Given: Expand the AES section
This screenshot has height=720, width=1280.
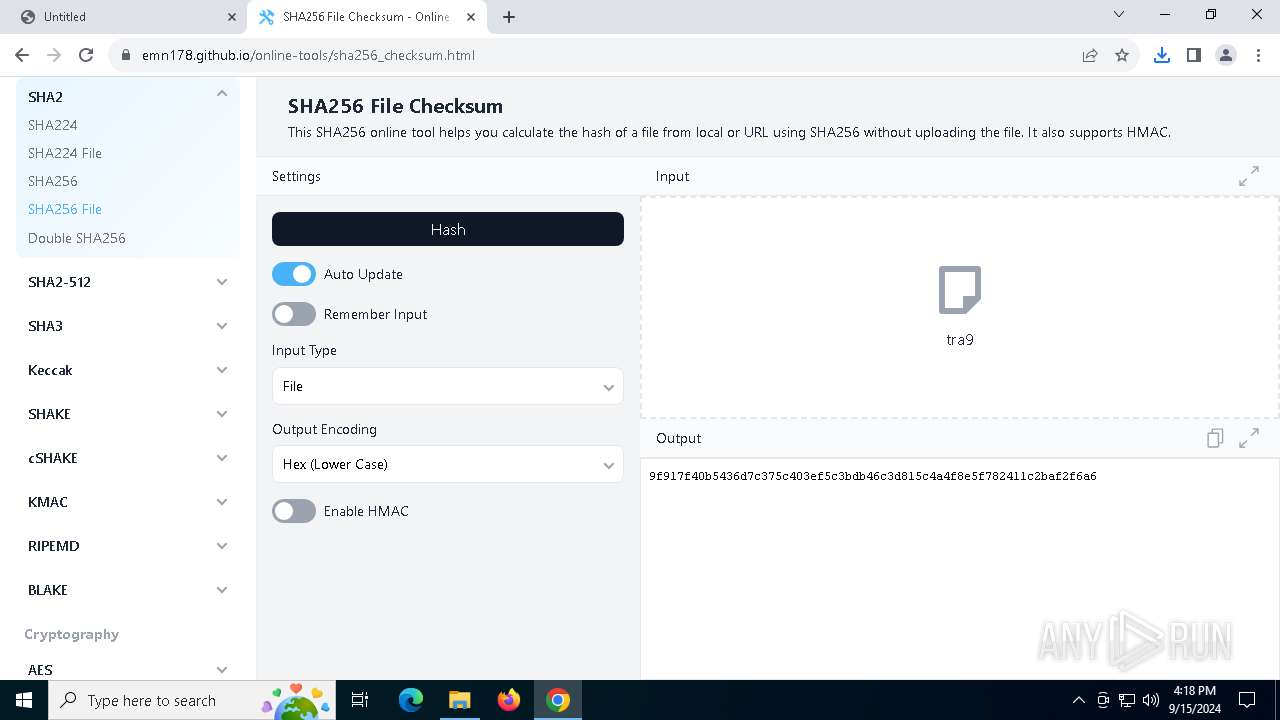Looking at the screenshot, I should tap(128, 669).
